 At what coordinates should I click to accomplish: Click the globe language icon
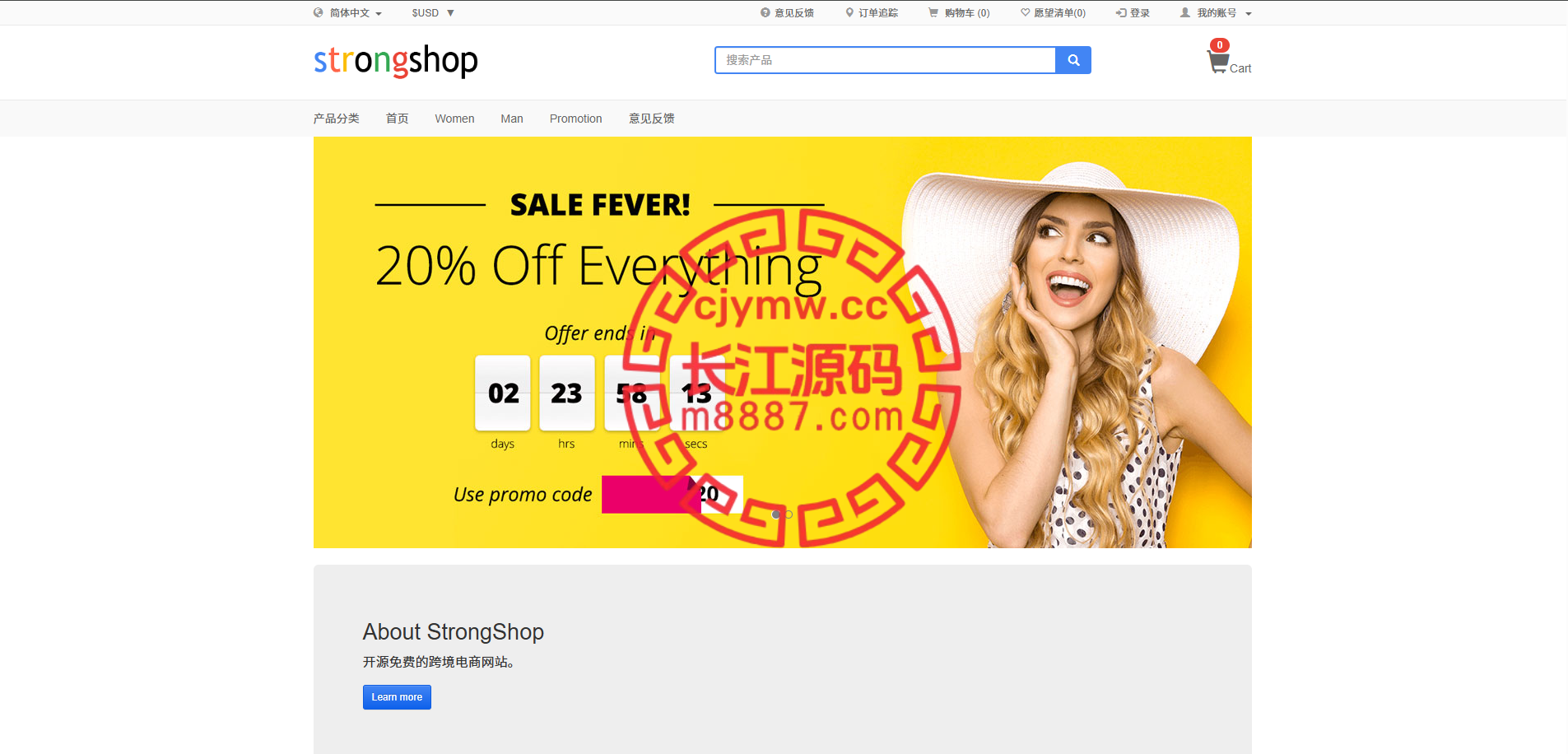click(x=319, y=12)
